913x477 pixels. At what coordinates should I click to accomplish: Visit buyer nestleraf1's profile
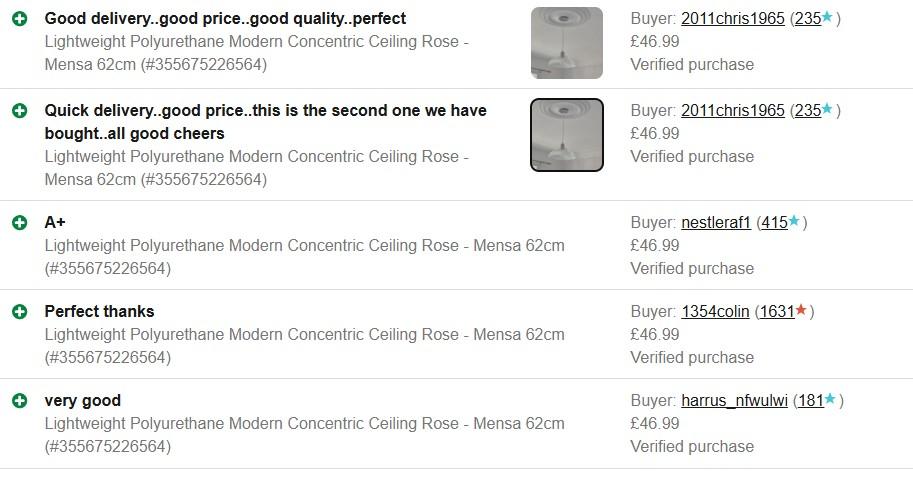(715, 223)
